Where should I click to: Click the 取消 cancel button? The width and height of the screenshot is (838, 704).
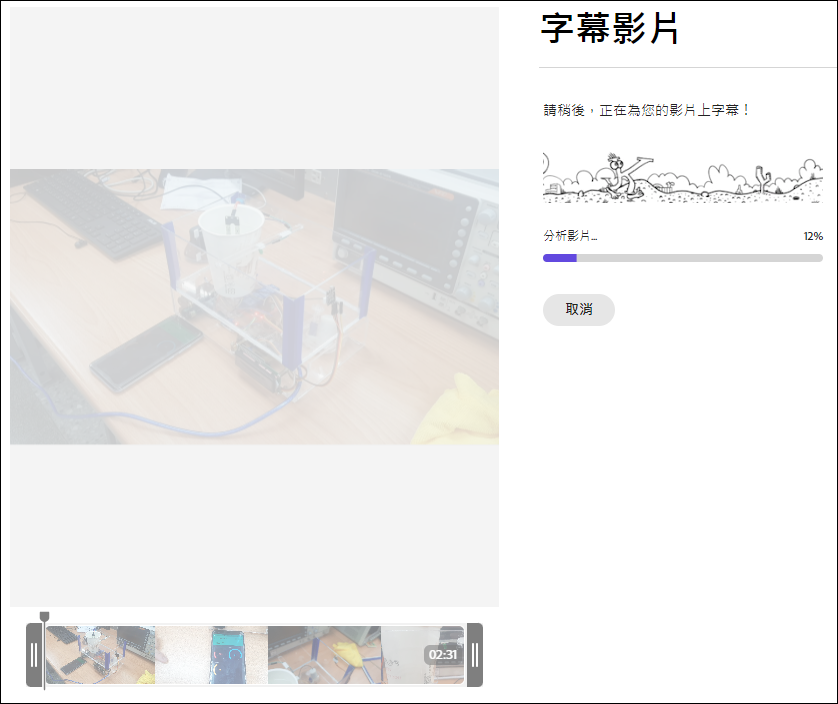point(579,310)
